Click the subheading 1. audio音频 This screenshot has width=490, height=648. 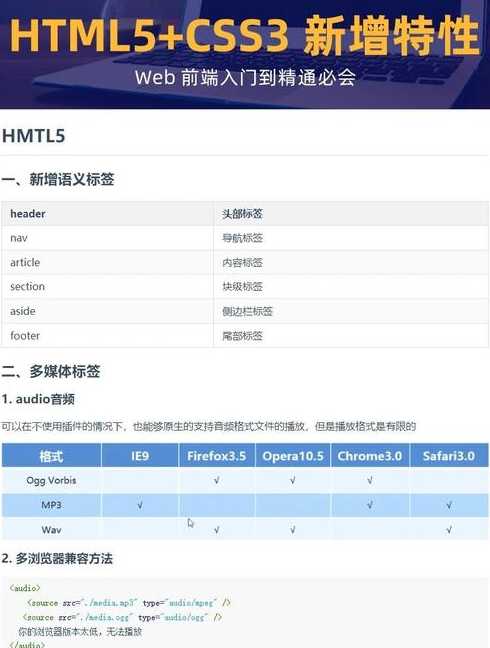click(x=38, y=399)
